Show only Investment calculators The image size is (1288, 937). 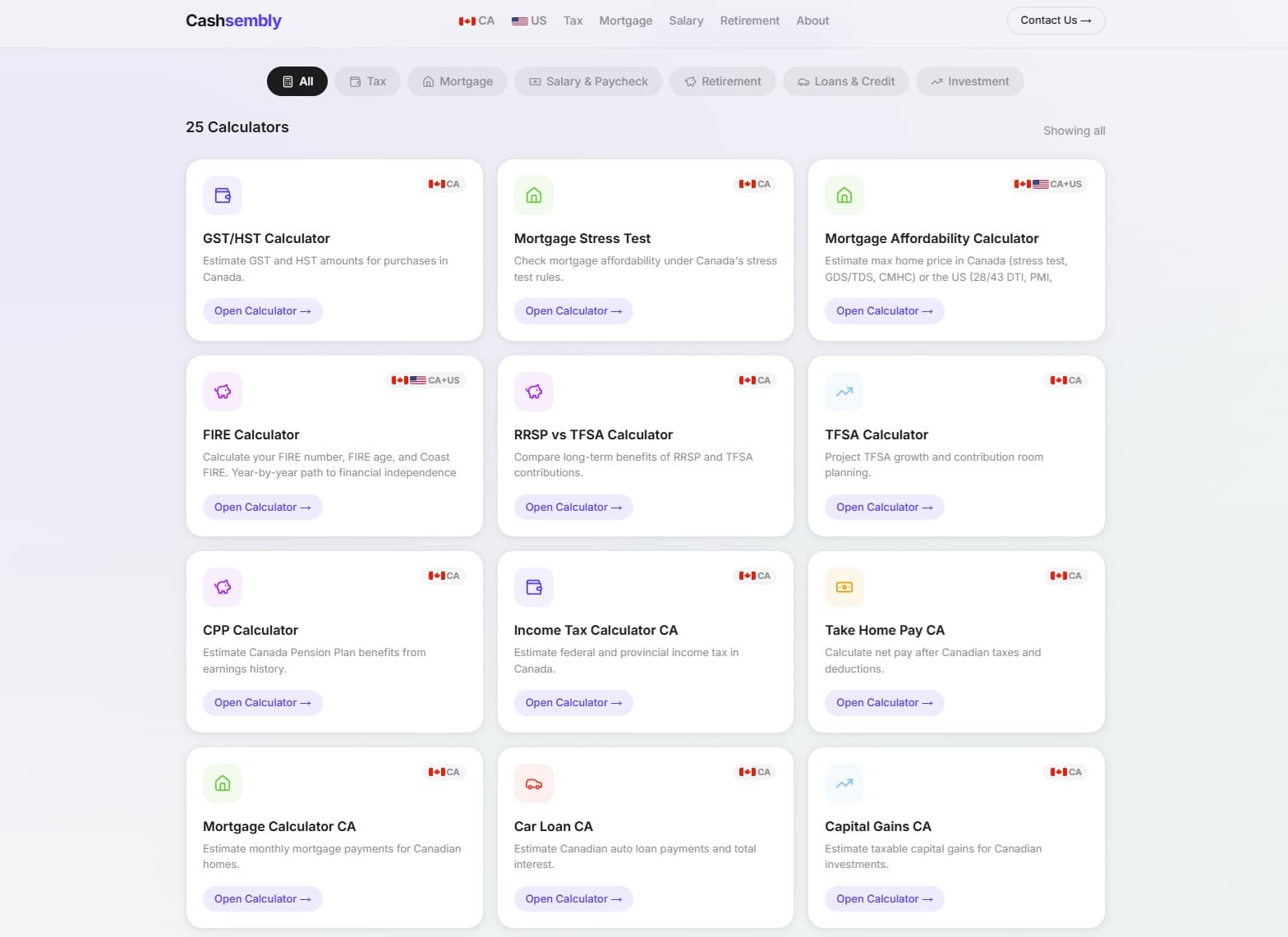click(x=970, y=81)
